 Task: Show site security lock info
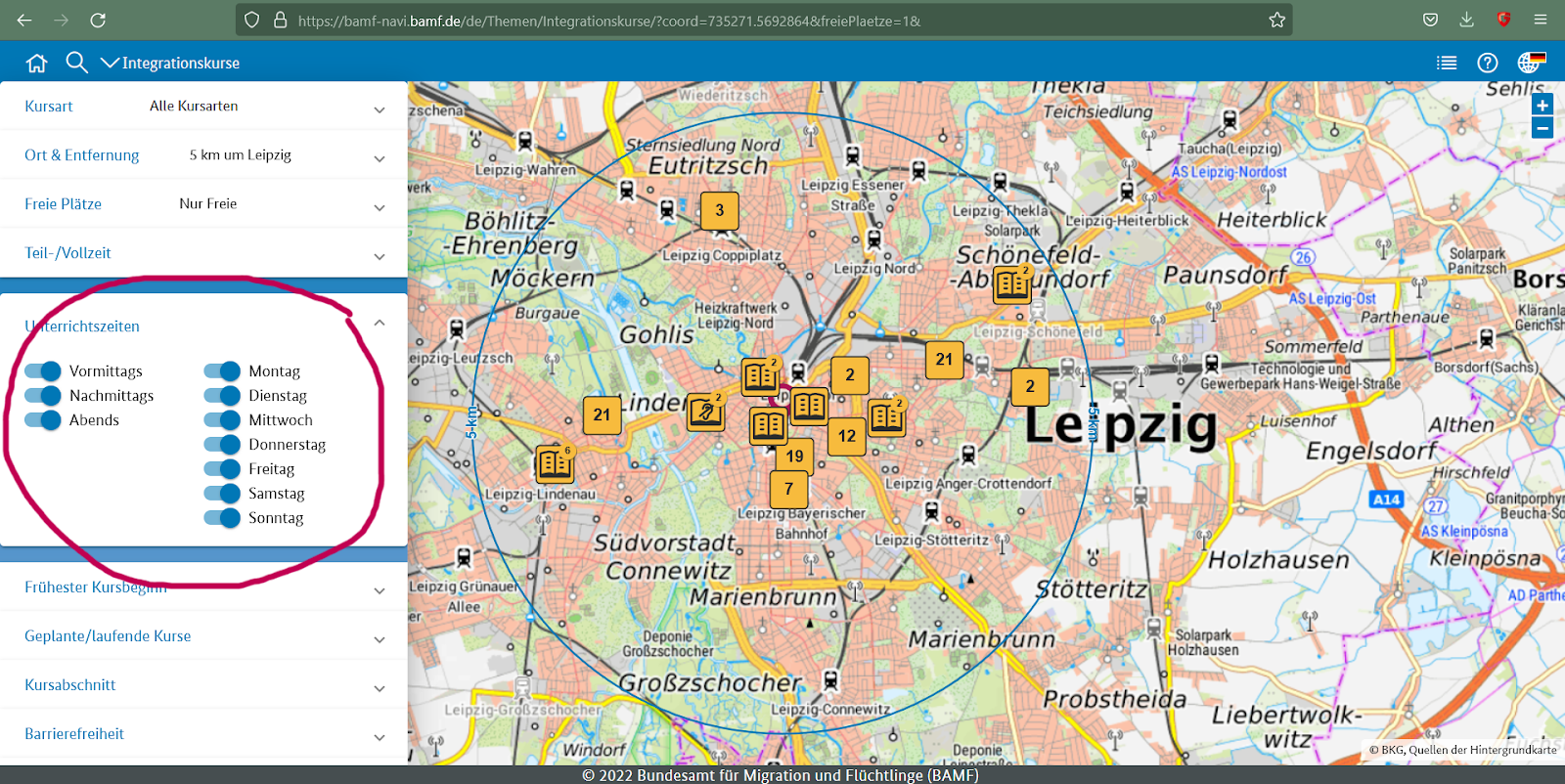click(x=281, y=20)
